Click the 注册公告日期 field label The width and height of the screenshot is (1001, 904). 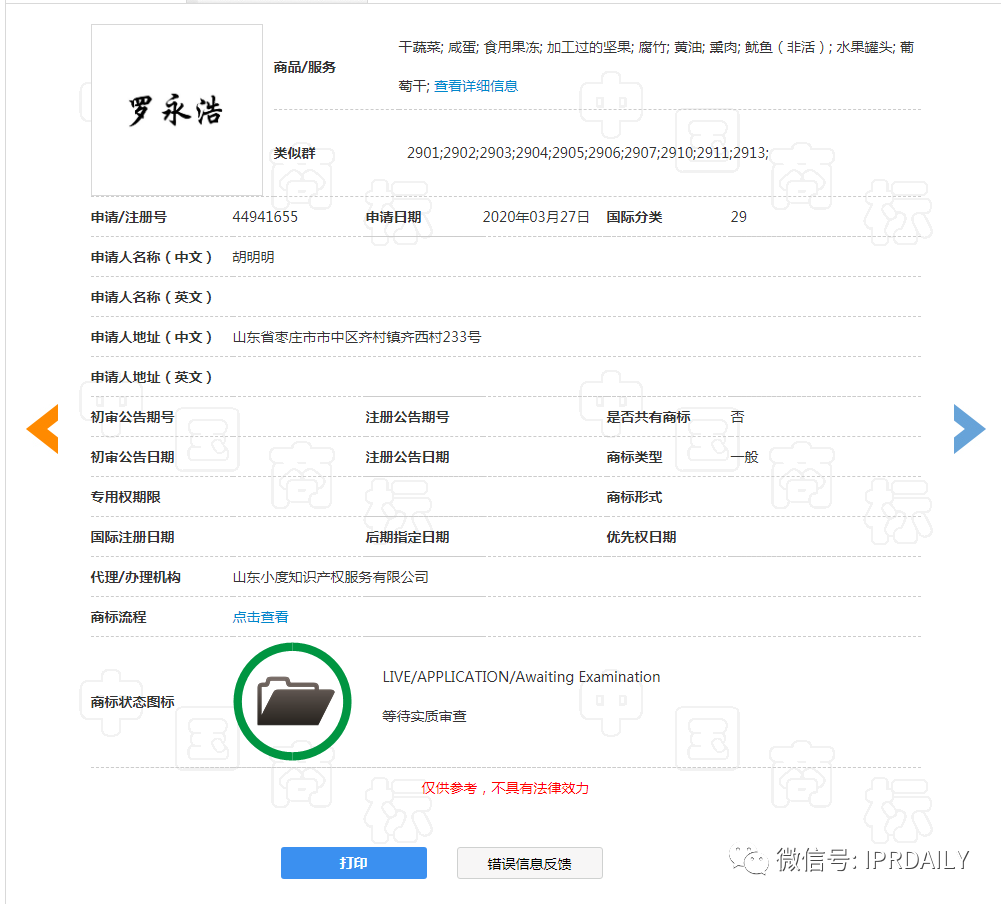[x=407, y=457]
